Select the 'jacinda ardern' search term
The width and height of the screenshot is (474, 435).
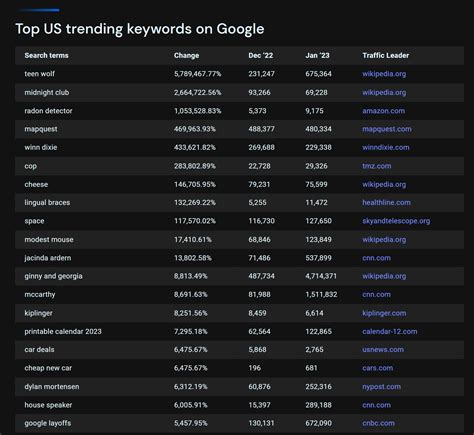point(47,258)
